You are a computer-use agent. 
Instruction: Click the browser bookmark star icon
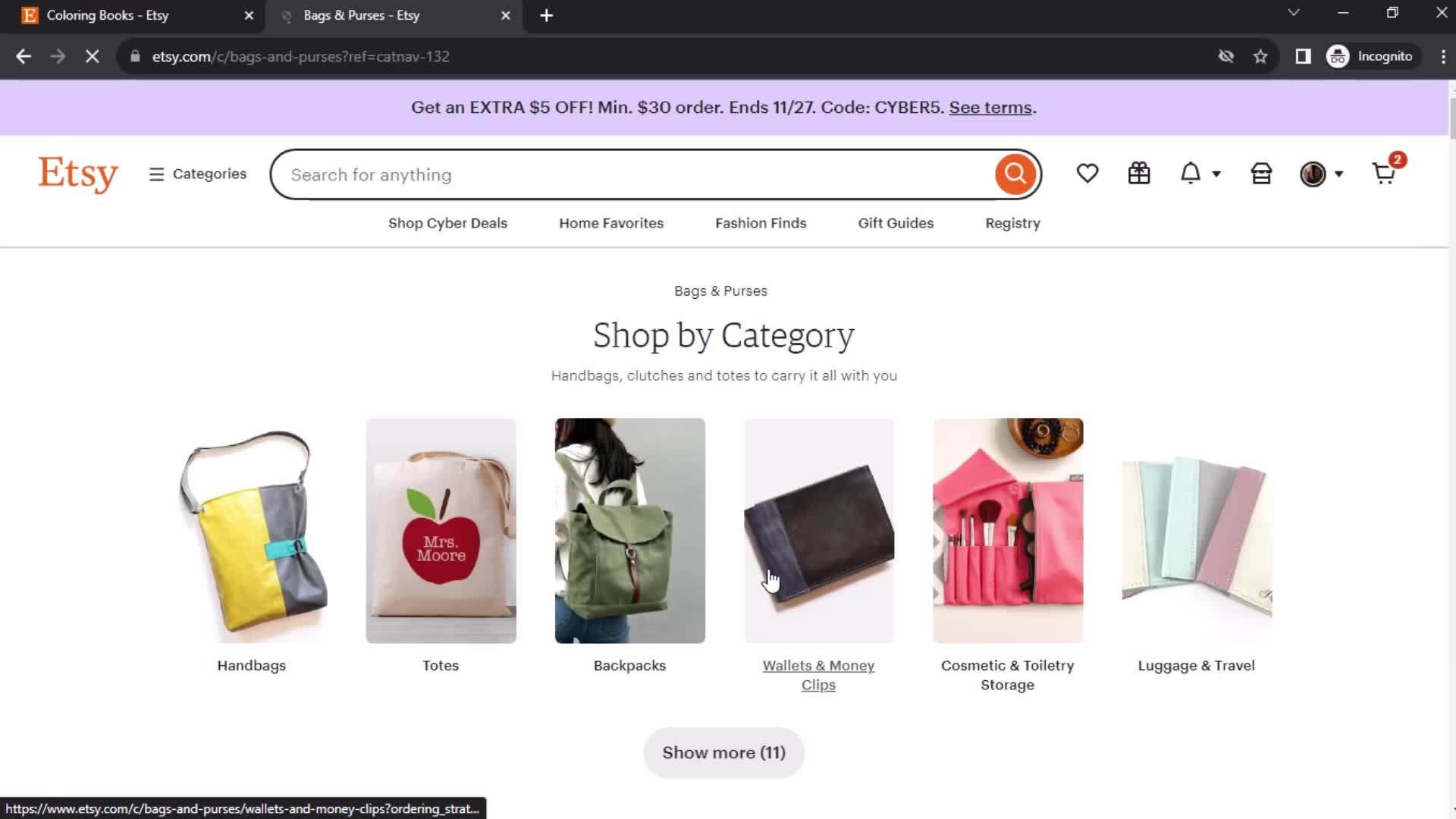point(1262,56)
